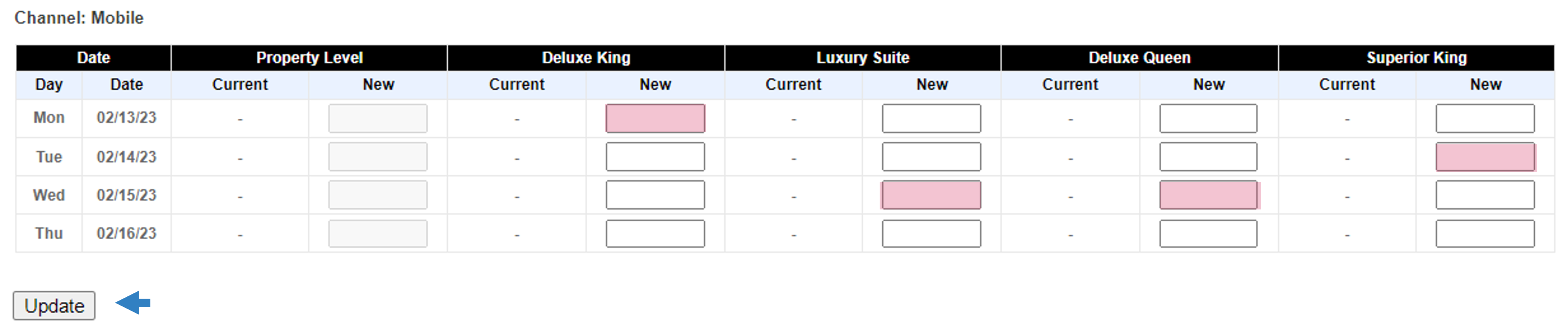
Task: Click the Update button
Action: (54, 305)
